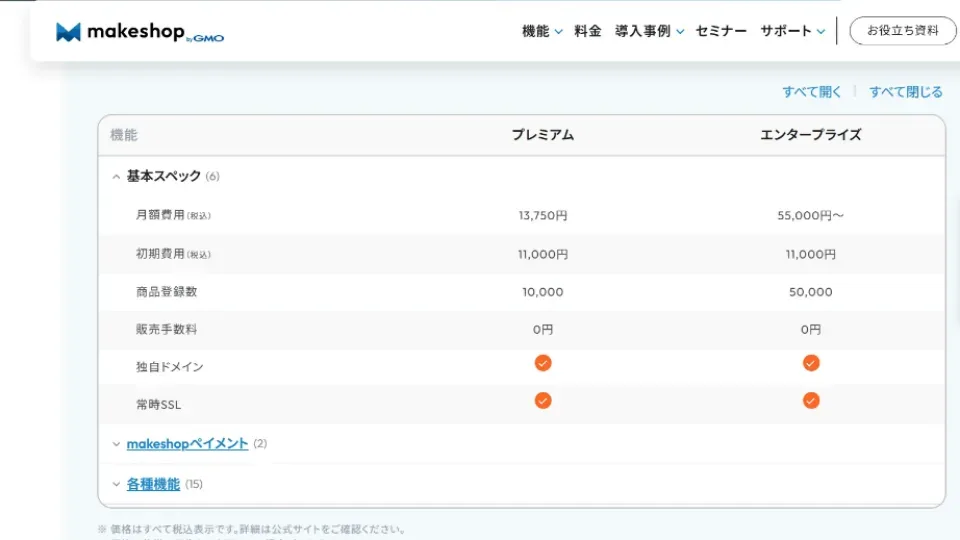Click the 10,000 product count cell
This screenshot has height=540, width=960.
point(542,292)
